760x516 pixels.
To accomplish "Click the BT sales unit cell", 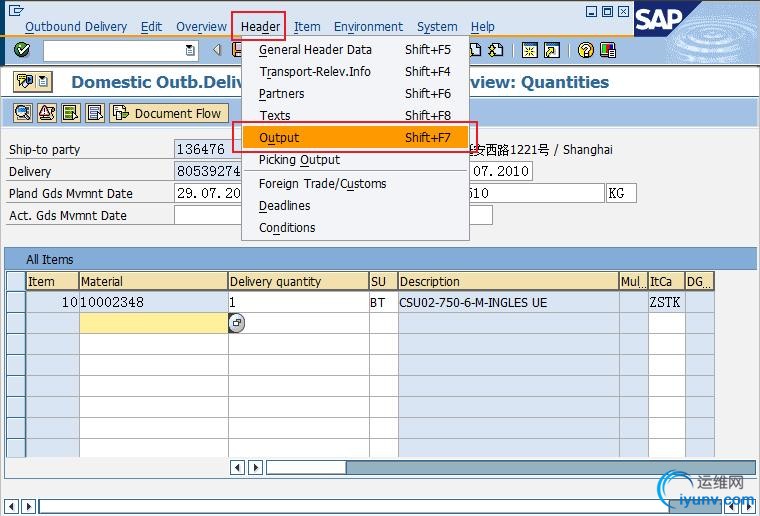I will pos(383,302).
